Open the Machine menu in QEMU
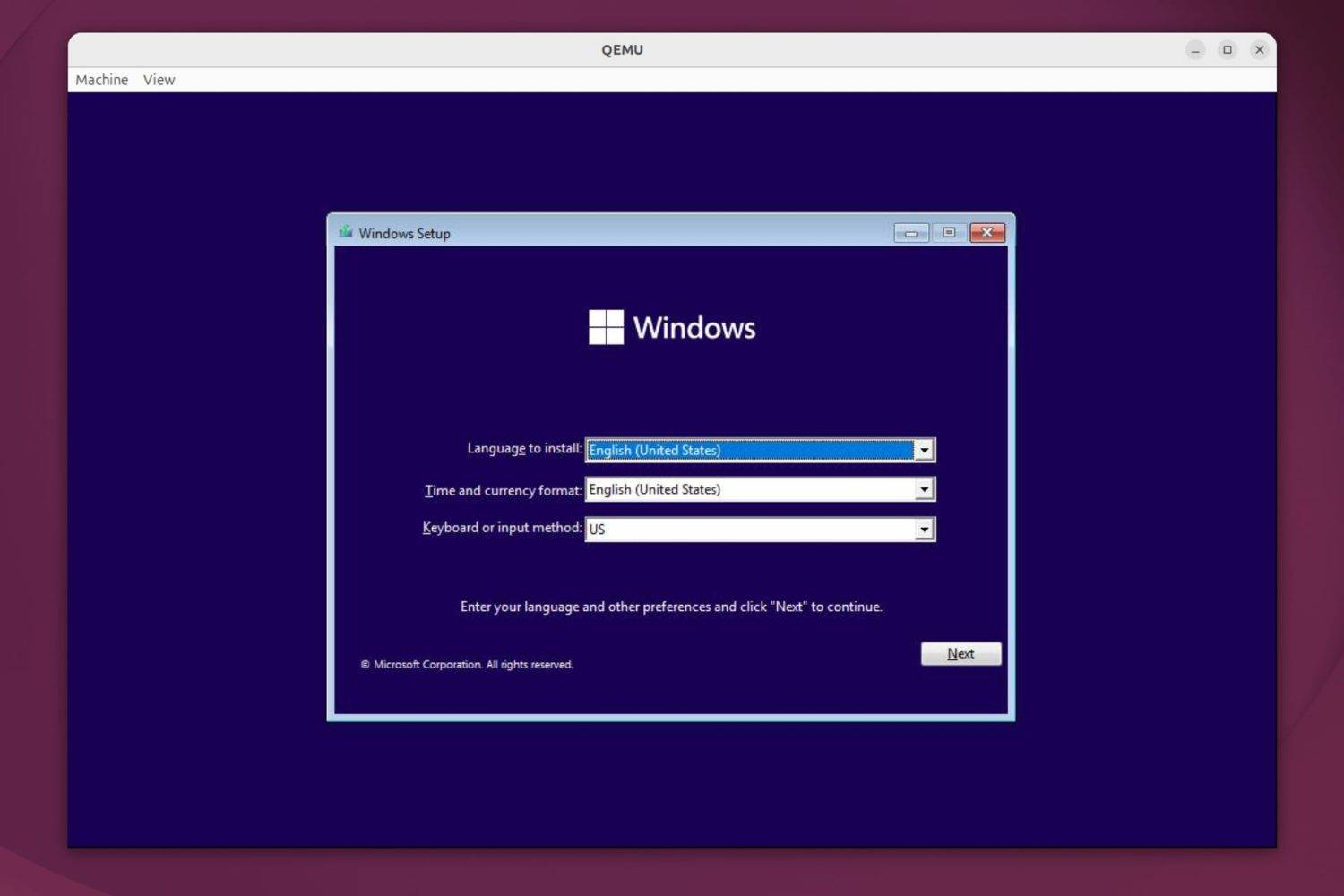The image size is (1344, 896). click(x=102, y=80)
